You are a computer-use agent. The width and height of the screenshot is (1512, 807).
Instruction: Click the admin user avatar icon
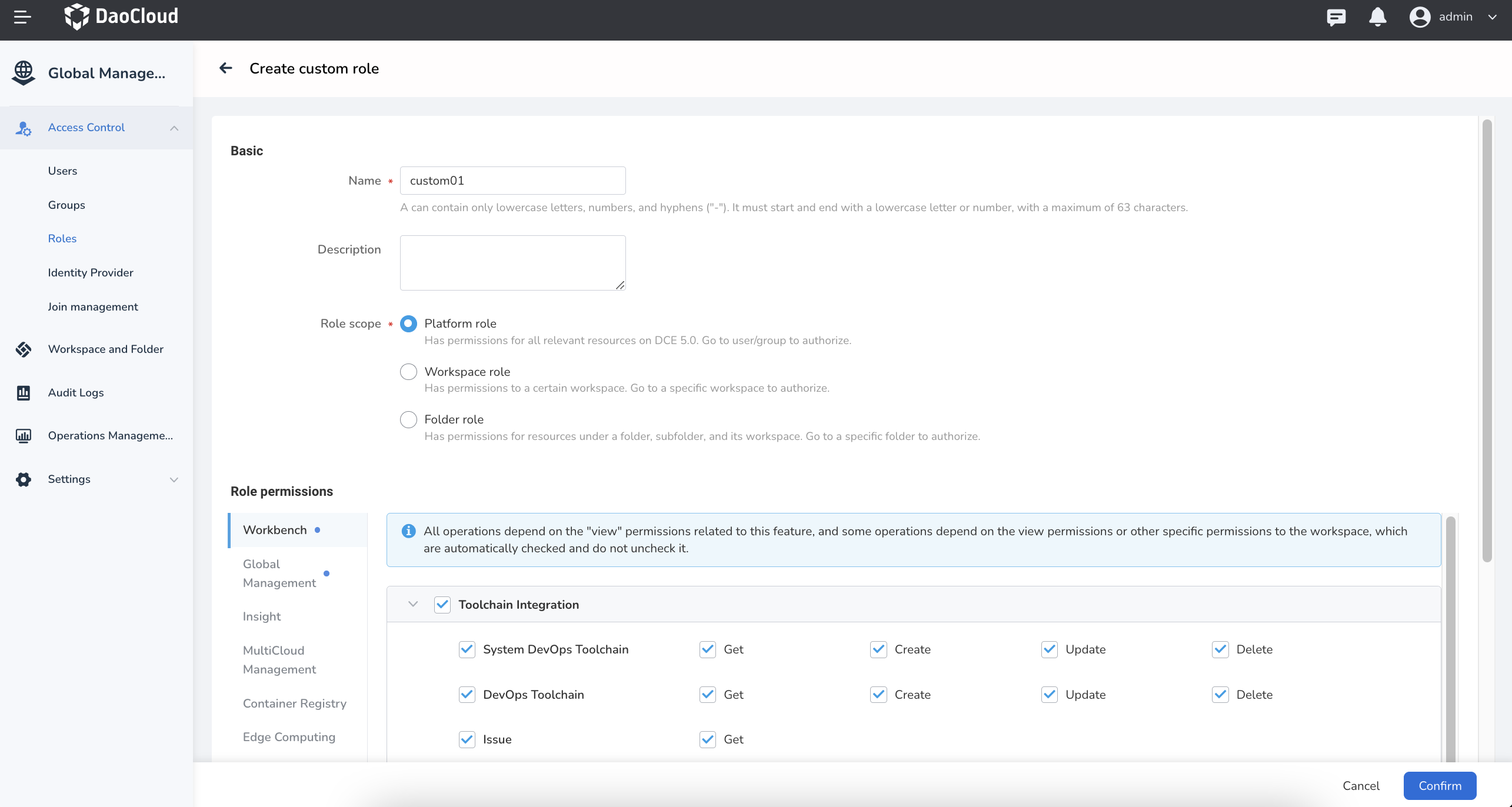(x=1420, y=17)
